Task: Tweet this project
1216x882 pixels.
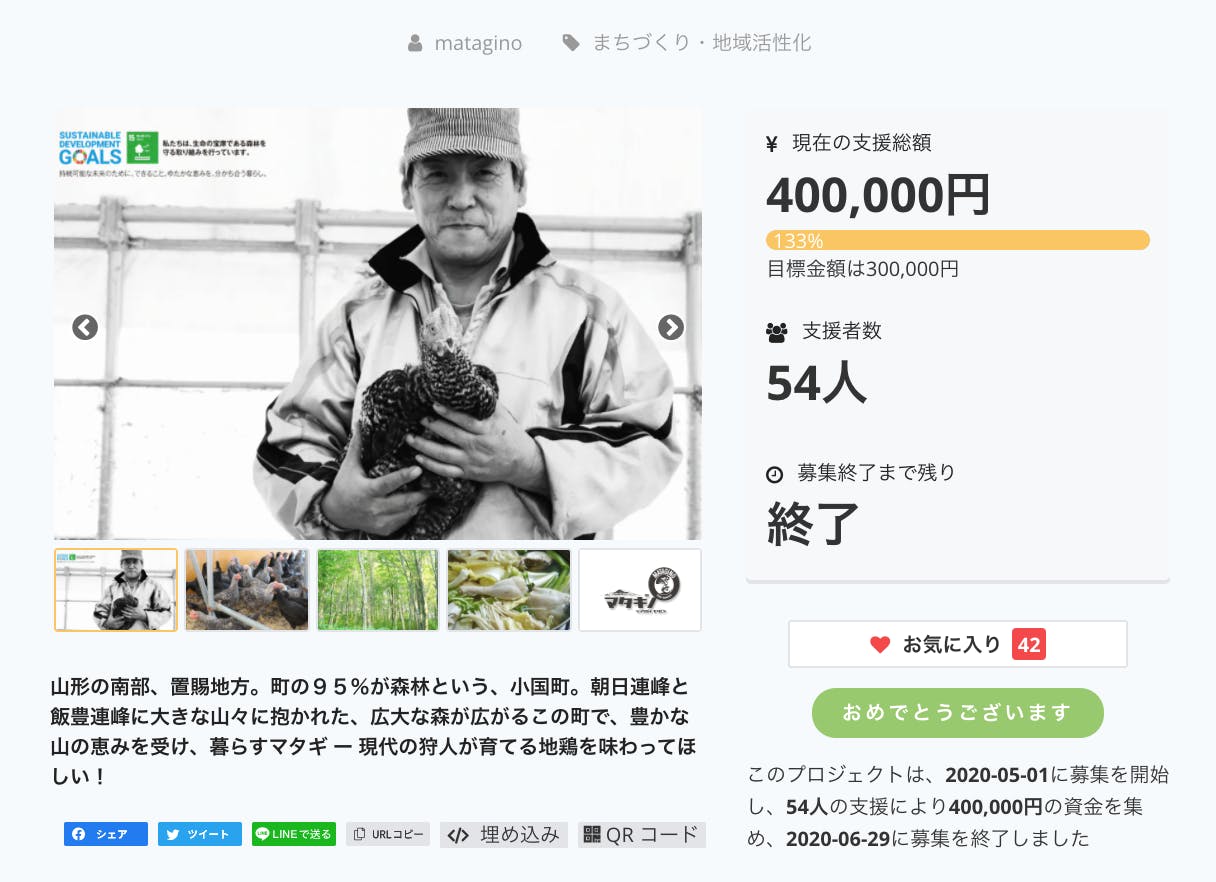Action: click(199, 834)
